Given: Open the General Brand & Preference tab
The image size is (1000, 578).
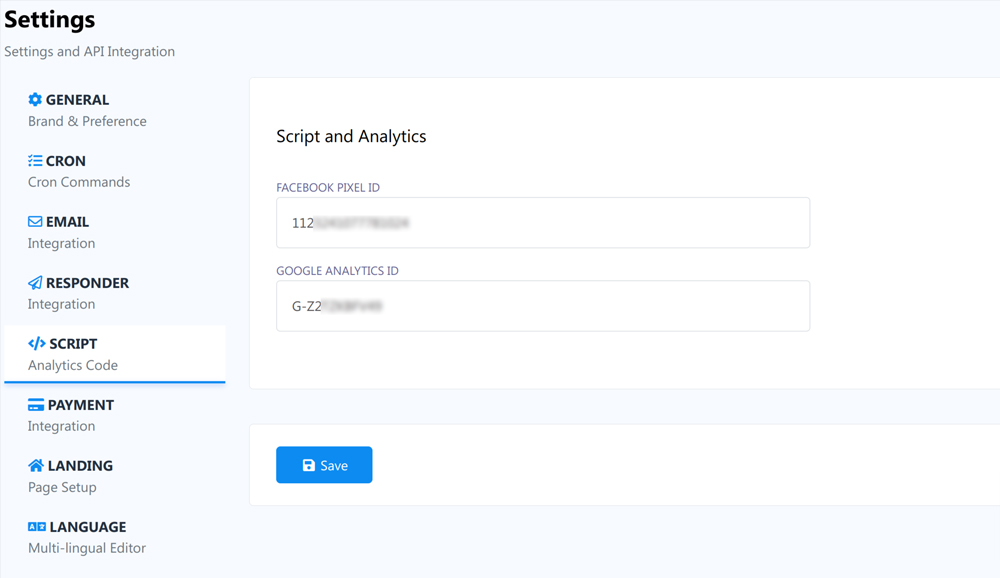Looking at the screenshot, I should pyautogui.click(x=87, y=110).
